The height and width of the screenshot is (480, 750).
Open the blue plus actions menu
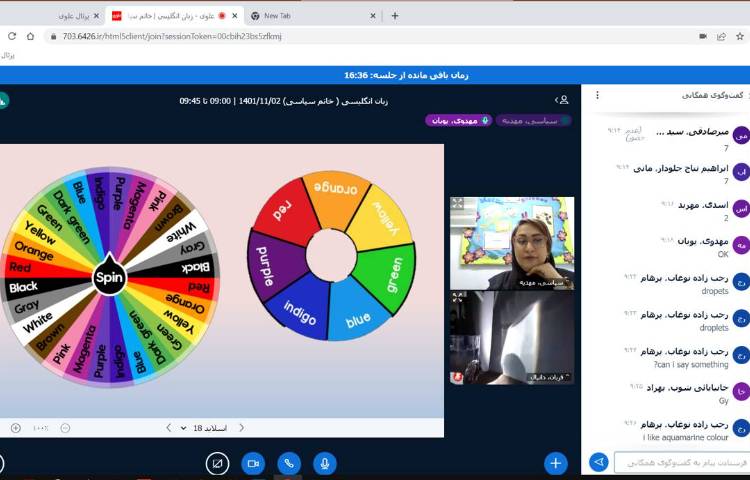[555, 463]
